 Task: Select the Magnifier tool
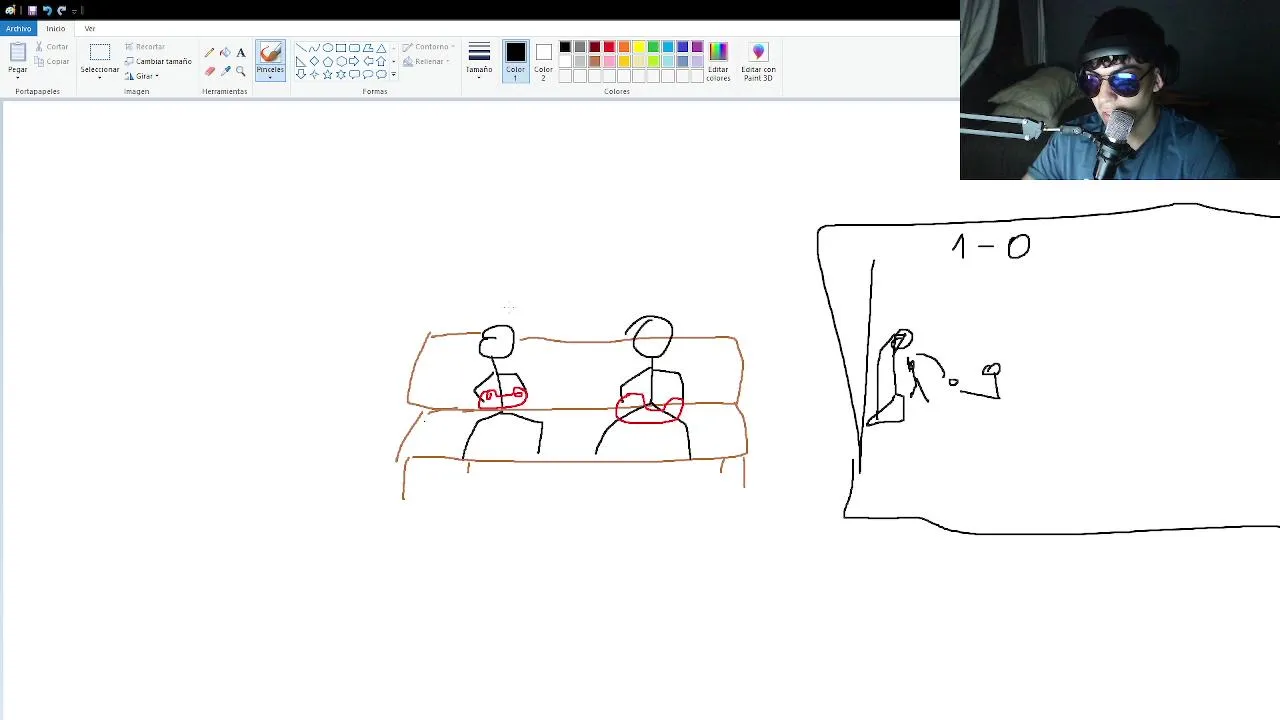point(241,71)
